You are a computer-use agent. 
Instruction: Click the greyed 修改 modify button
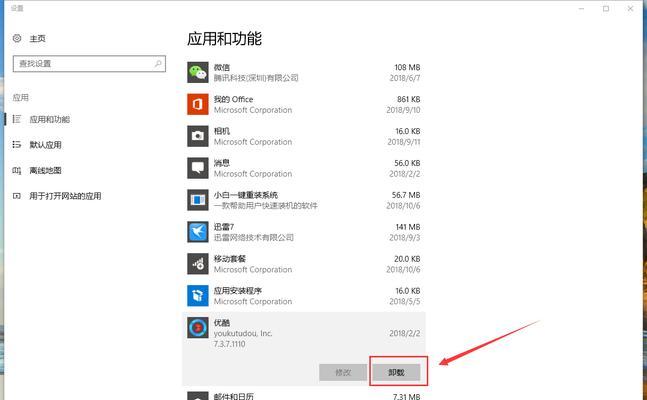pyautogui.click(x=343, y=372)
